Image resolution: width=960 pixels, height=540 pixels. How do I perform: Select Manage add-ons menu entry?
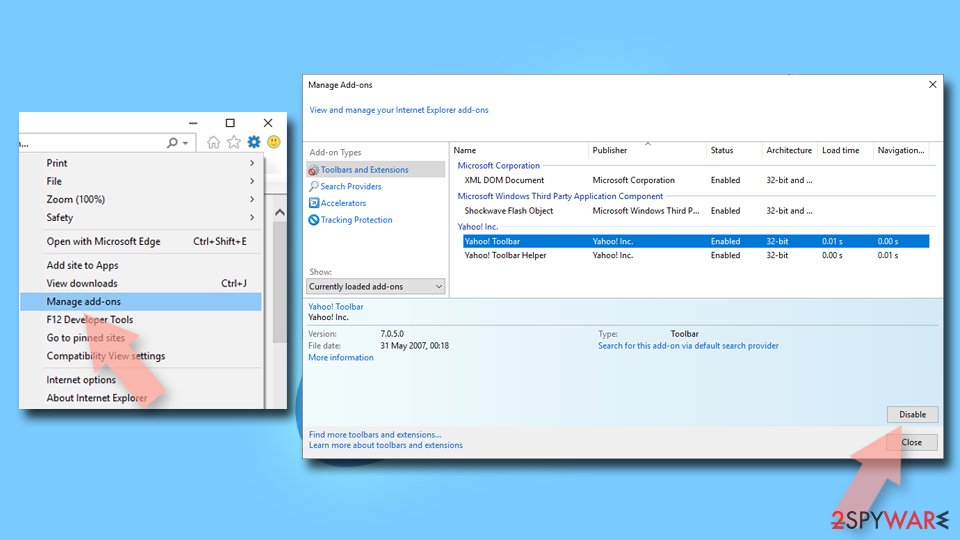pyautogui.click(x=141, y=301)
